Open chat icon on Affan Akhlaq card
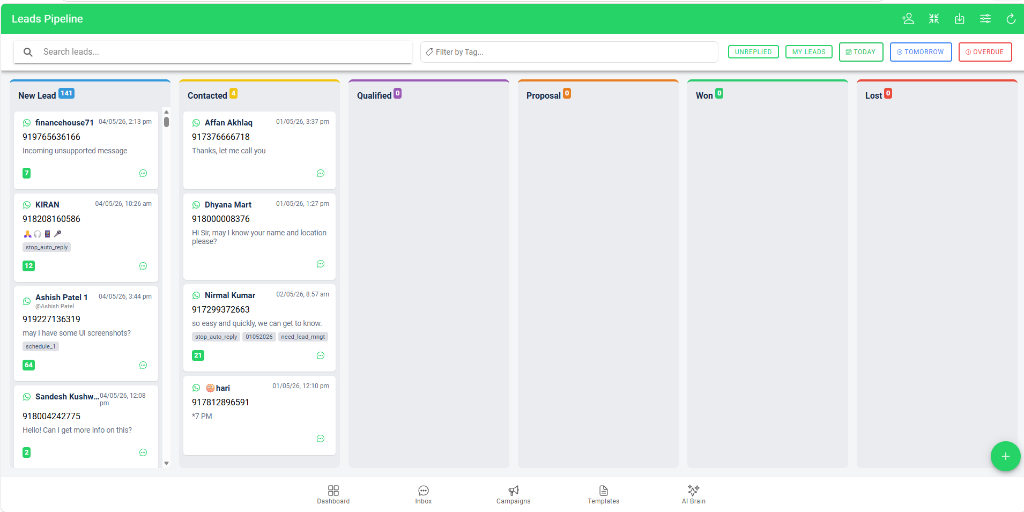Image resolution: width=1024 pixels, height=512 pixels. pos(321,173)
